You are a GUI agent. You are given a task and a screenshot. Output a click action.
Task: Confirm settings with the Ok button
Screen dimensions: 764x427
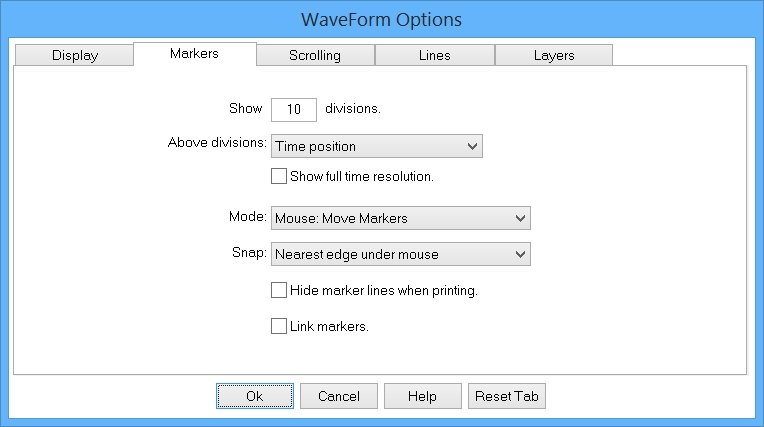[x=255, y=396]
